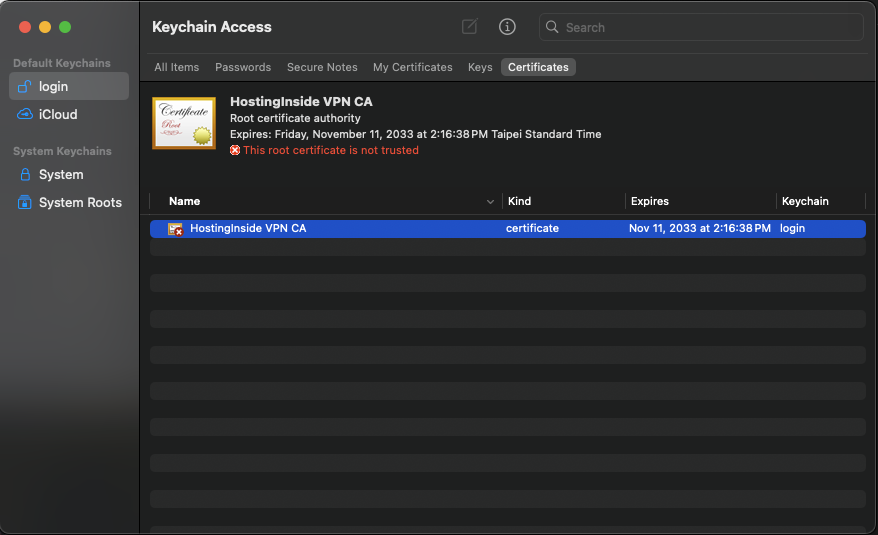Select the login keychain in sidebar
This screenshot has height=535, width=878.
pyautogui.click(x=69, y=86)
